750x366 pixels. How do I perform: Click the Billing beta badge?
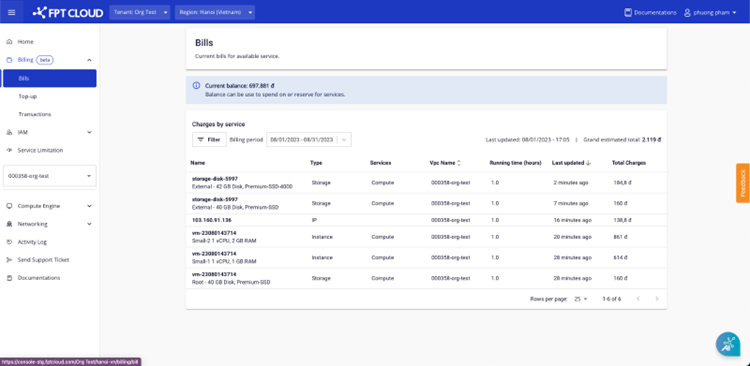tap(45, 60)
